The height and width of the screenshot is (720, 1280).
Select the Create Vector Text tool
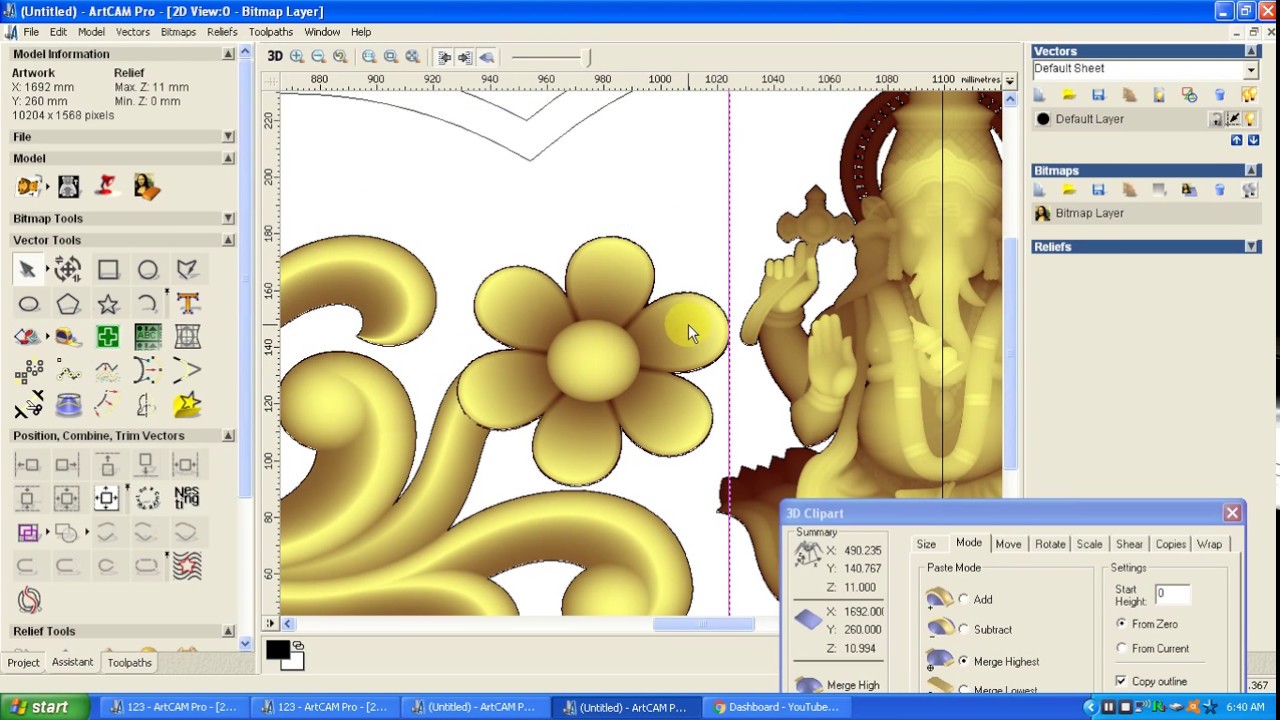(x=187, y=303)
